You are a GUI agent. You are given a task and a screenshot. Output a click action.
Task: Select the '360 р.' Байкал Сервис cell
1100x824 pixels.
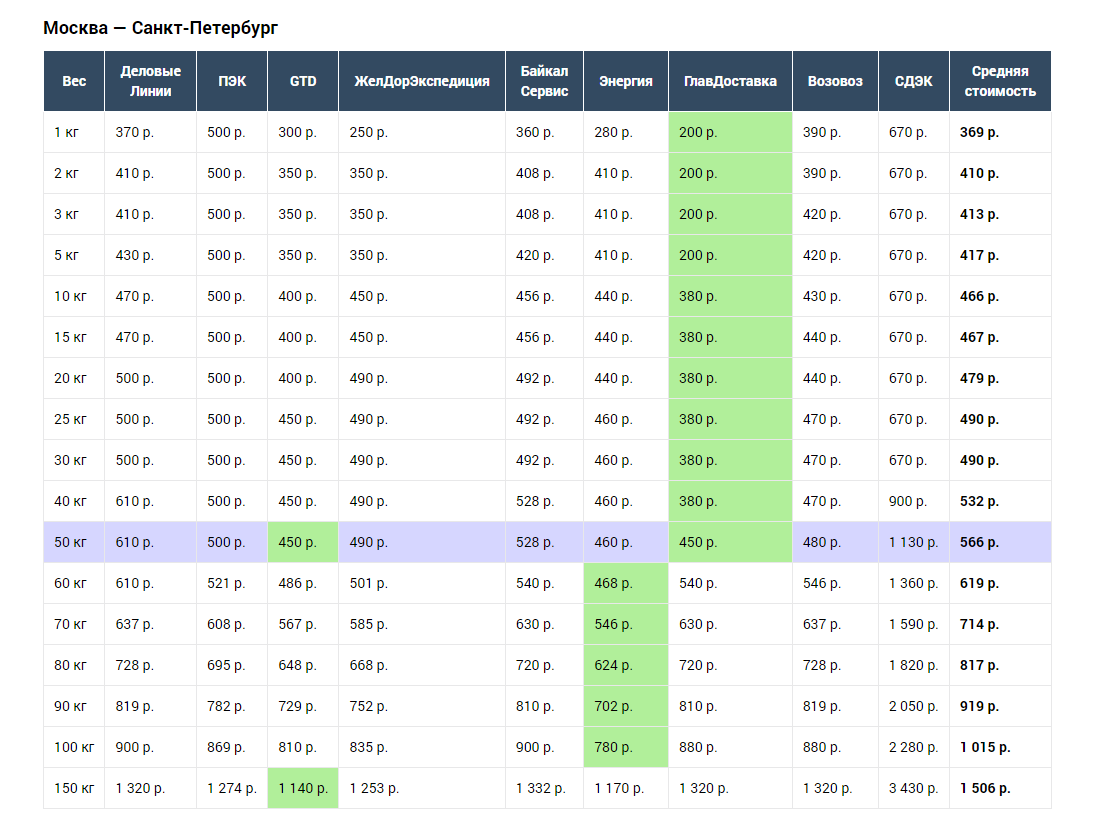[544, 132]
